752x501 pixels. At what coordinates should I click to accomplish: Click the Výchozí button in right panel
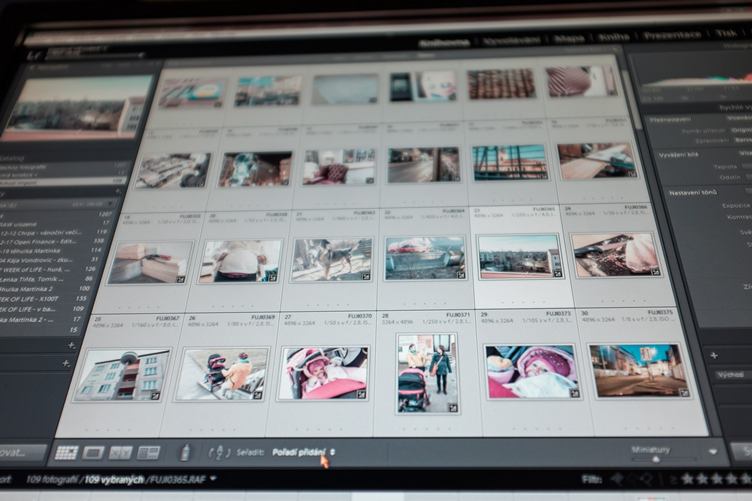pyautogui.click(x=731, y=375)
